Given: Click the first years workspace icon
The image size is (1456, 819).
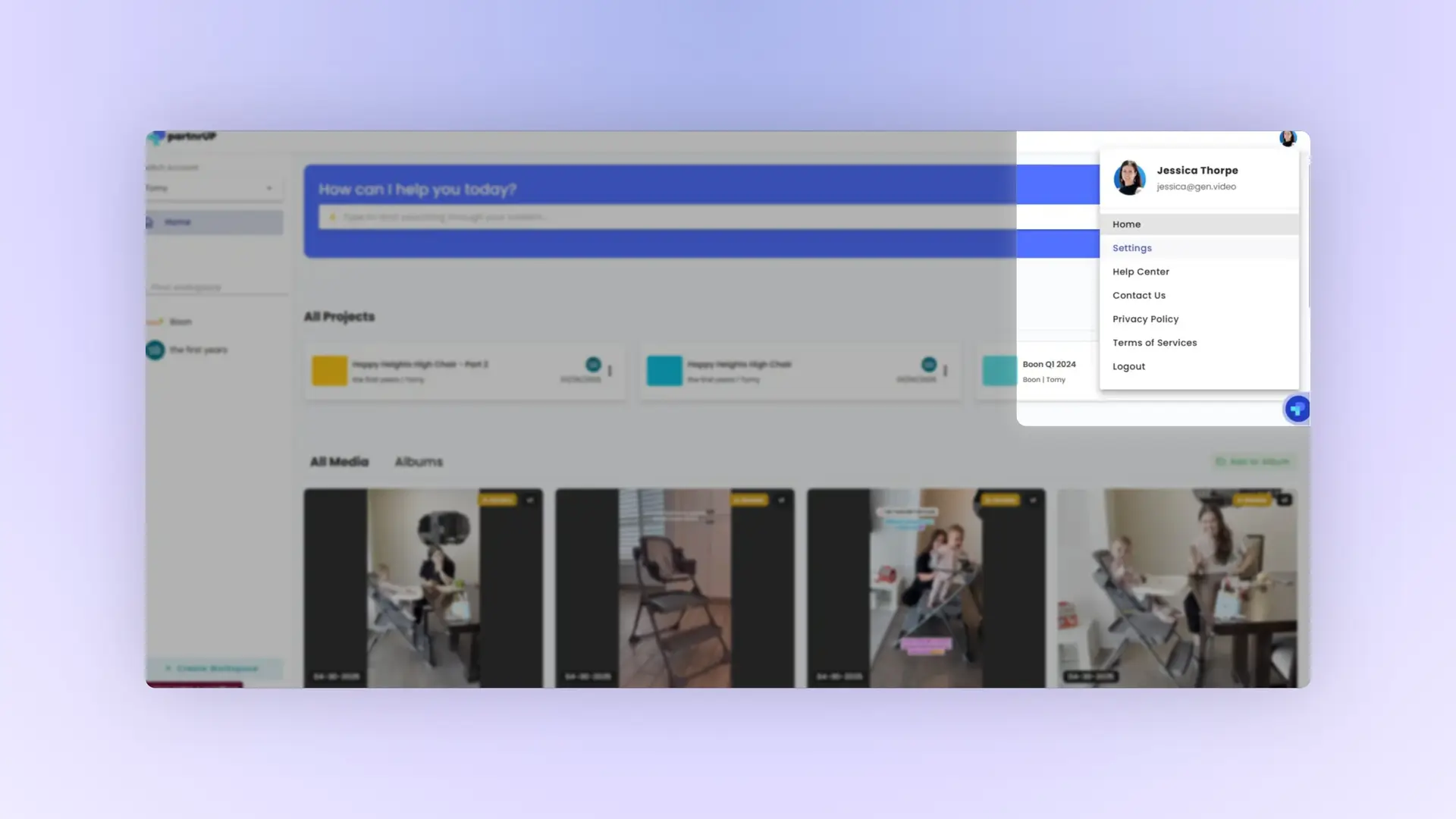Looking at the screenshot, I should [x=155, y=350].
